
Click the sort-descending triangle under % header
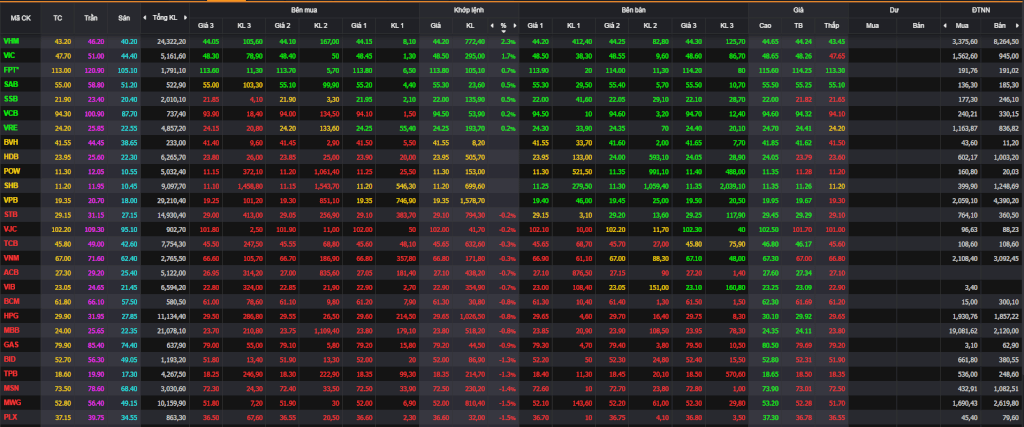tap(503, 31)
